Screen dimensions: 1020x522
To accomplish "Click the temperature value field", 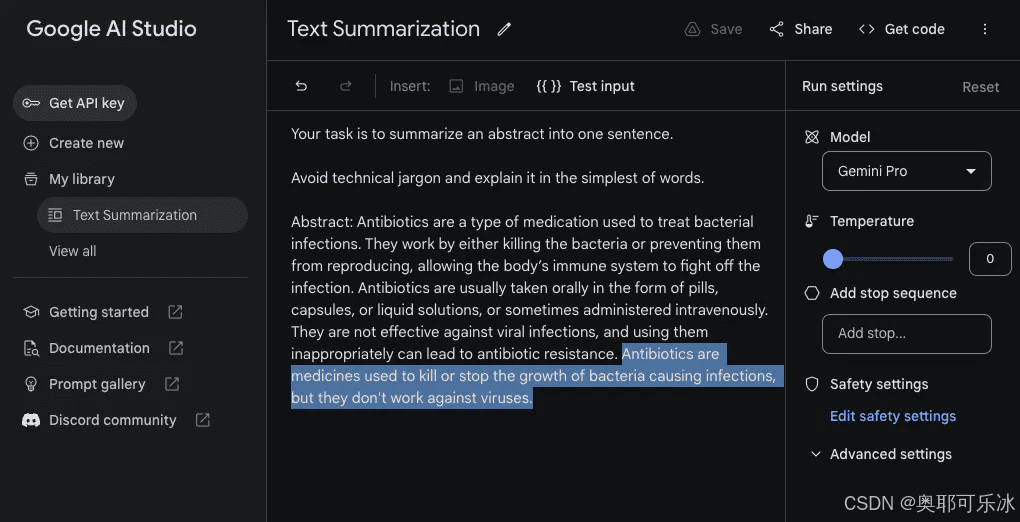I will [x=990, y=259].
